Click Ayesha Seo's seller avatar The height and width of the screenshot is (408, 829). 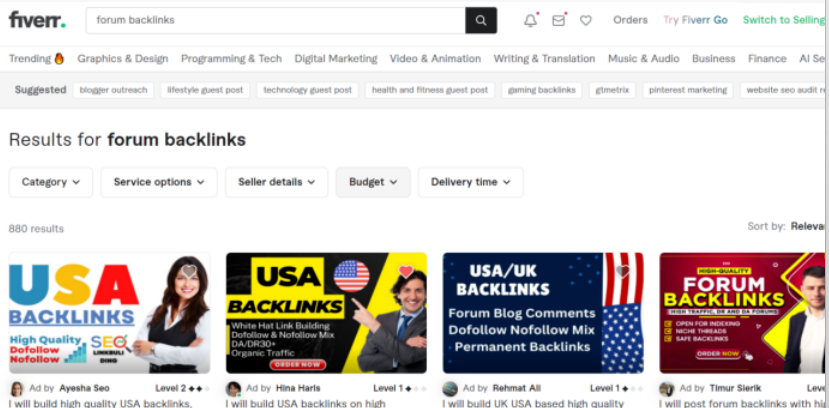[x=17, y=388]
